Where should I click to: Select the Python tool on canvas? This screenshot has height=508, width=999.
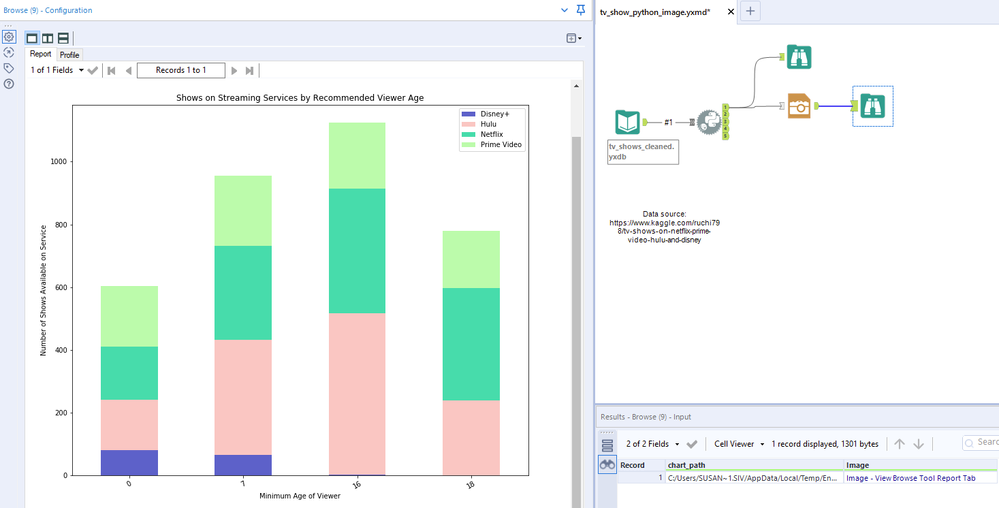tap(708, 121)
